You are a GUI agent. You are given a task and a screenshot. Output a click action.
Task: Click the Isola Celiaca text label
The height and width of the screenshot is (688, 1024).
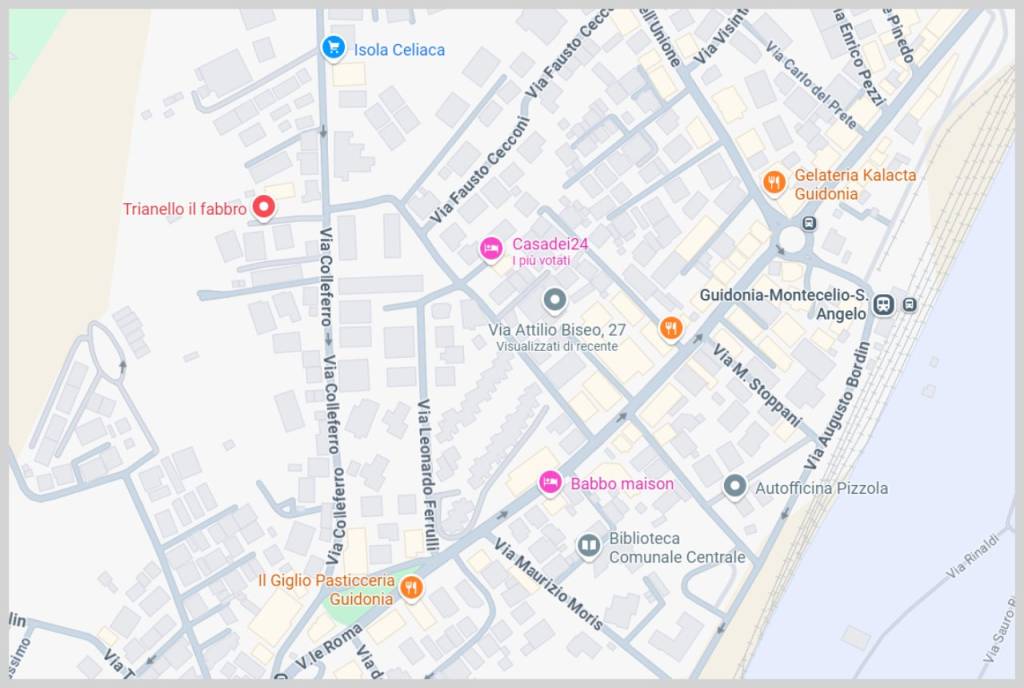(399, 50)
